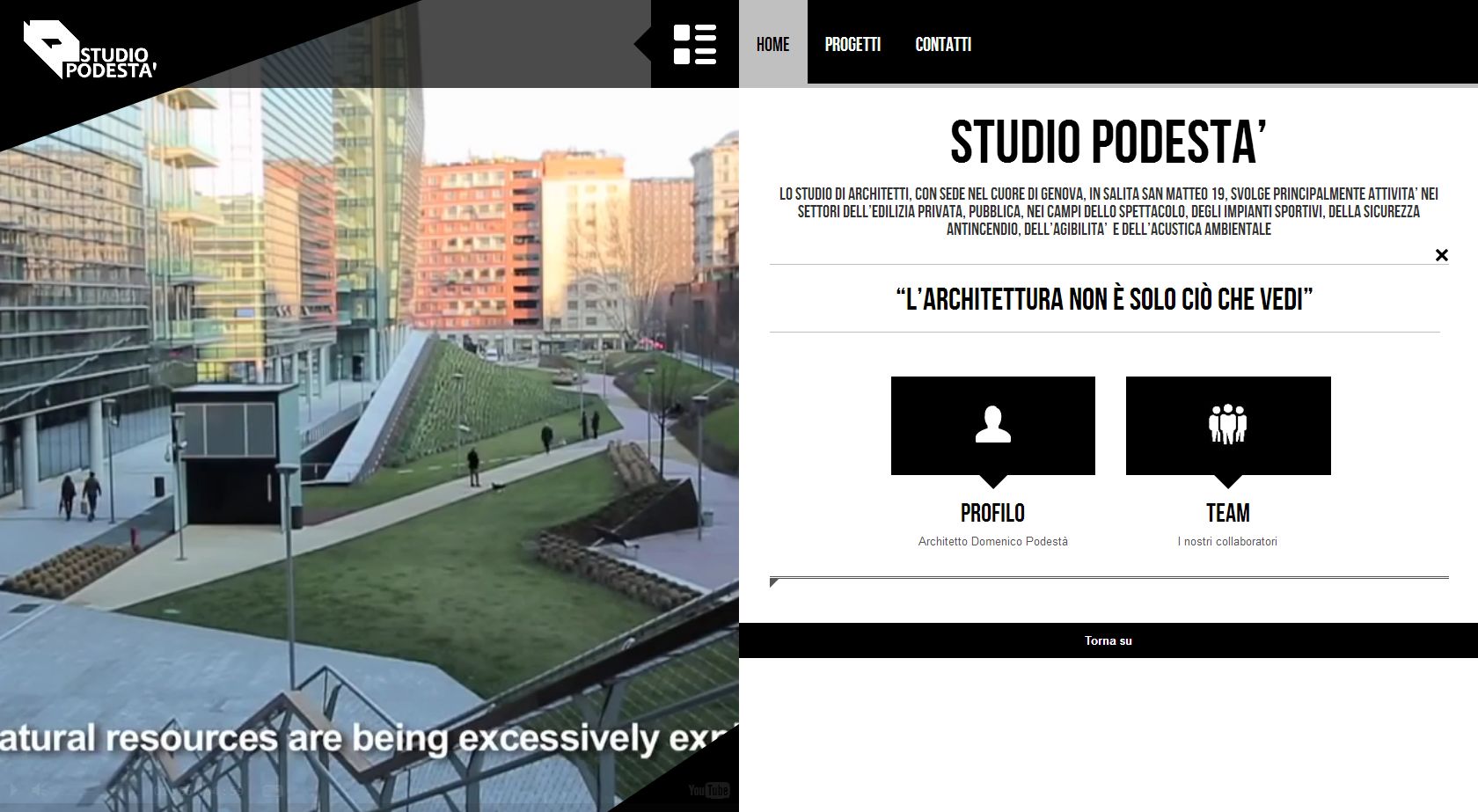This screenshot has width=1478, height=812.
Task: Click the Team group icon tile
Action: [1228, 426]
